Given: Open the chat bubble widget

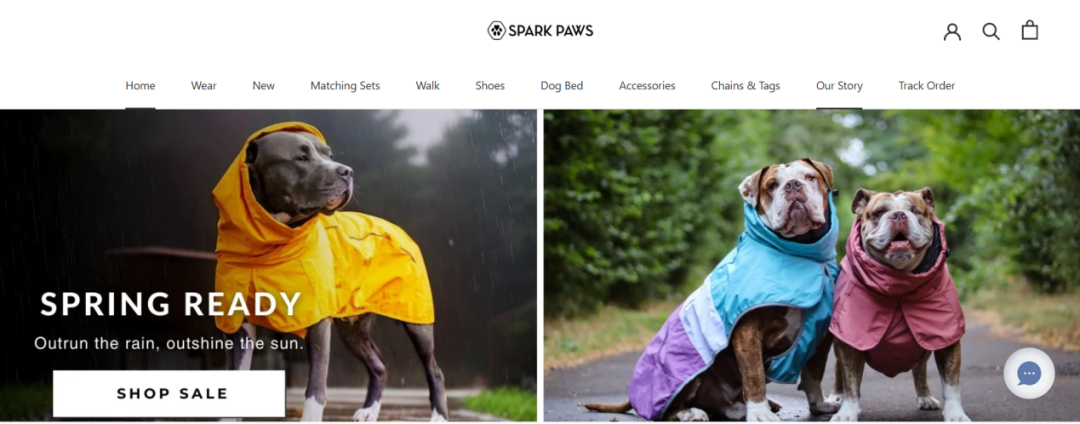Looking at the screenshot, I should coord(1029,374).
